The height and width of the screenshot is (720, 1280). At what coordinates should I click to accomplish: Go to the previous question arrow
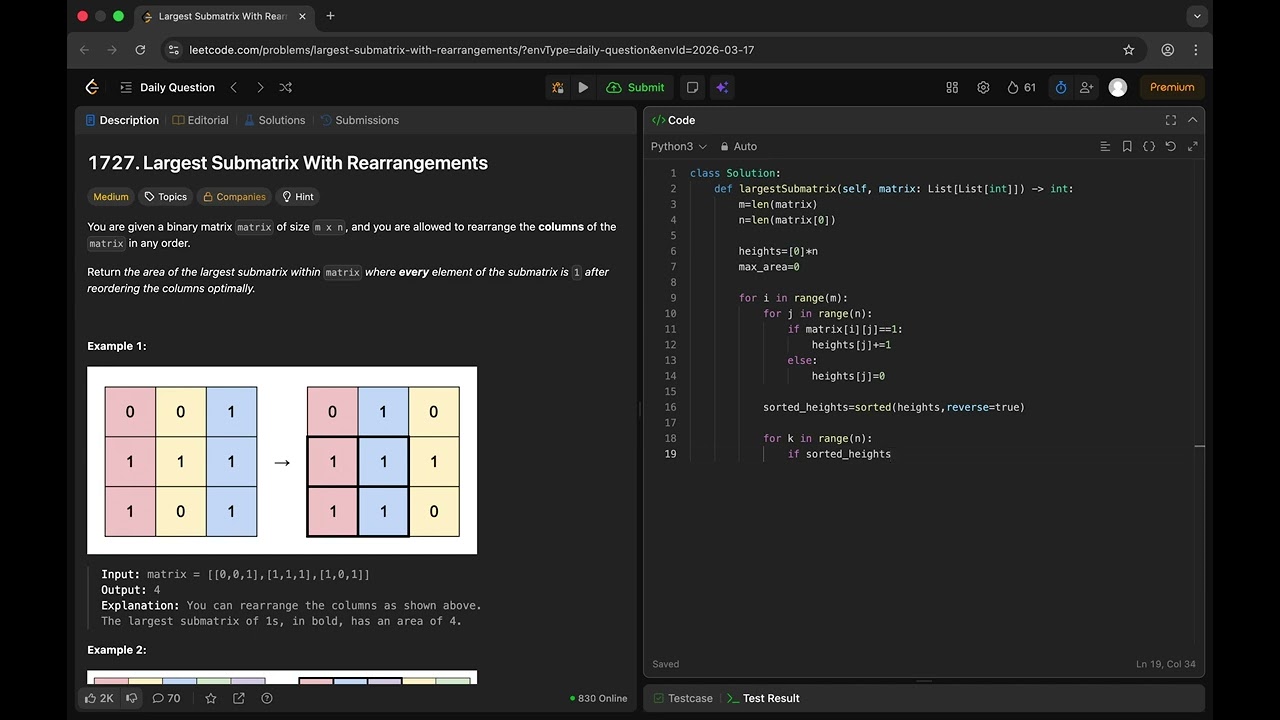234,87
